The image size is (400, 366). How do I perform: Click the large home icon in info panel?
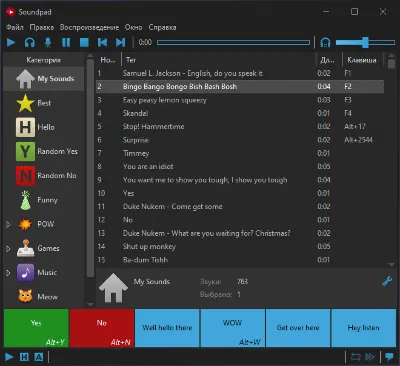113,288
